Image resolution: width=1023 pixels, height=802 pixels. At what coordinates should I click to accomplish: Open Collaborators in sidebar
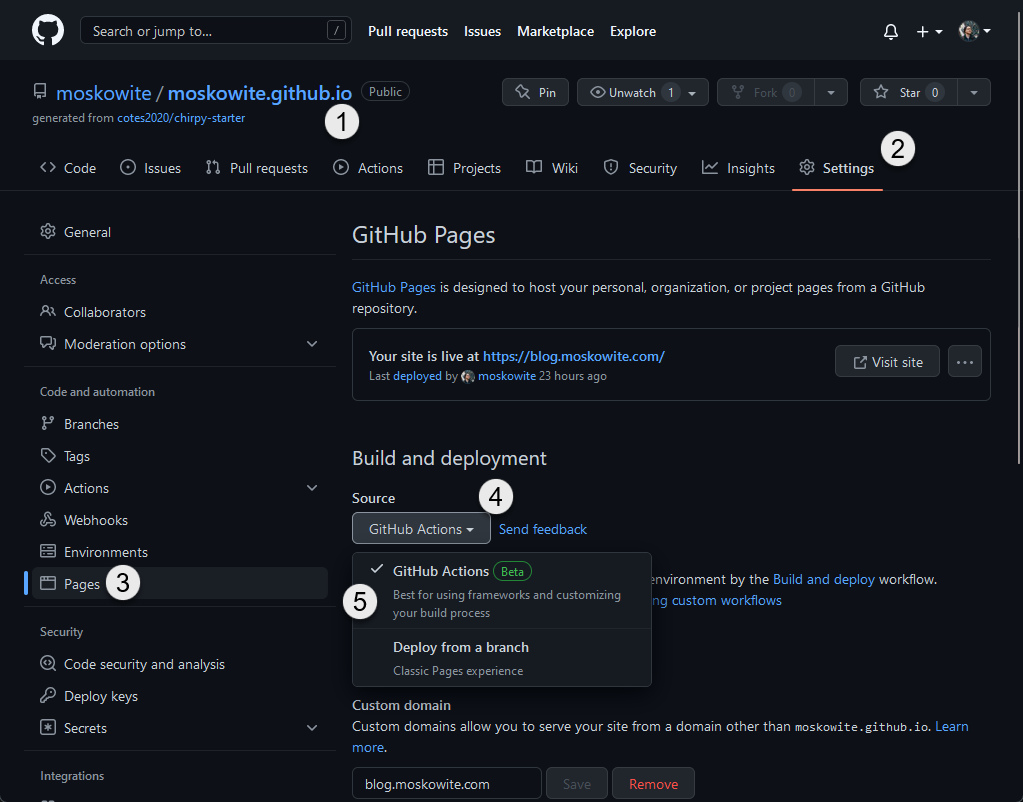(x=180, y=312)
